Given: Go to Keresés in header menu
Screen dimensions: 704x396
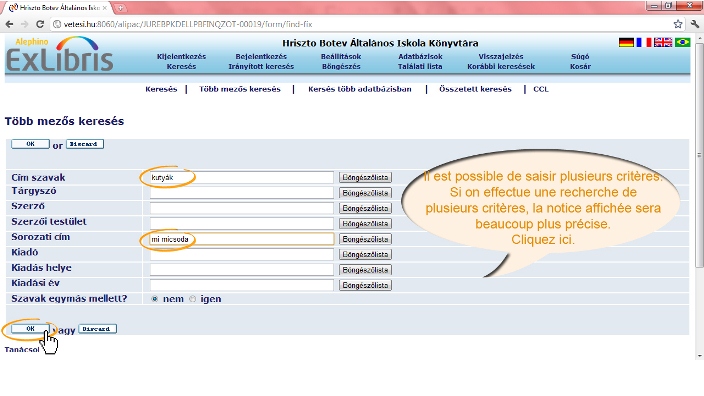Looking at the screenshot, I should (x=181, y=66).
